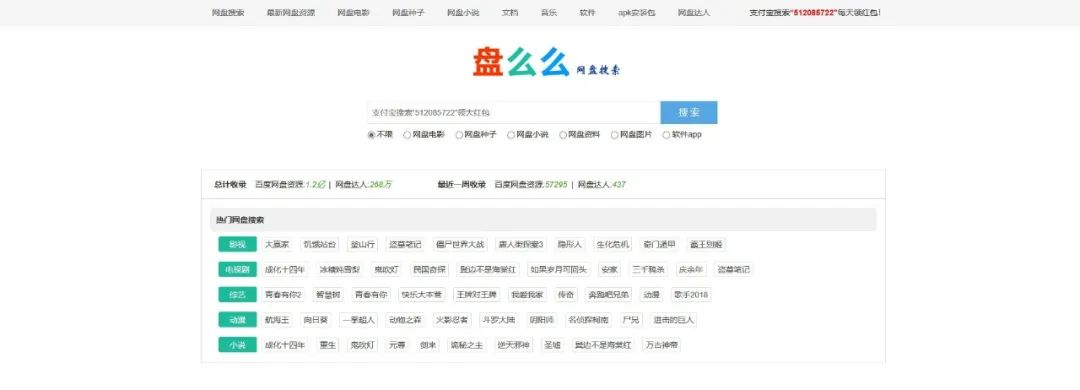
Task: Select the 软件app radio option
Action: click(666, 135)
